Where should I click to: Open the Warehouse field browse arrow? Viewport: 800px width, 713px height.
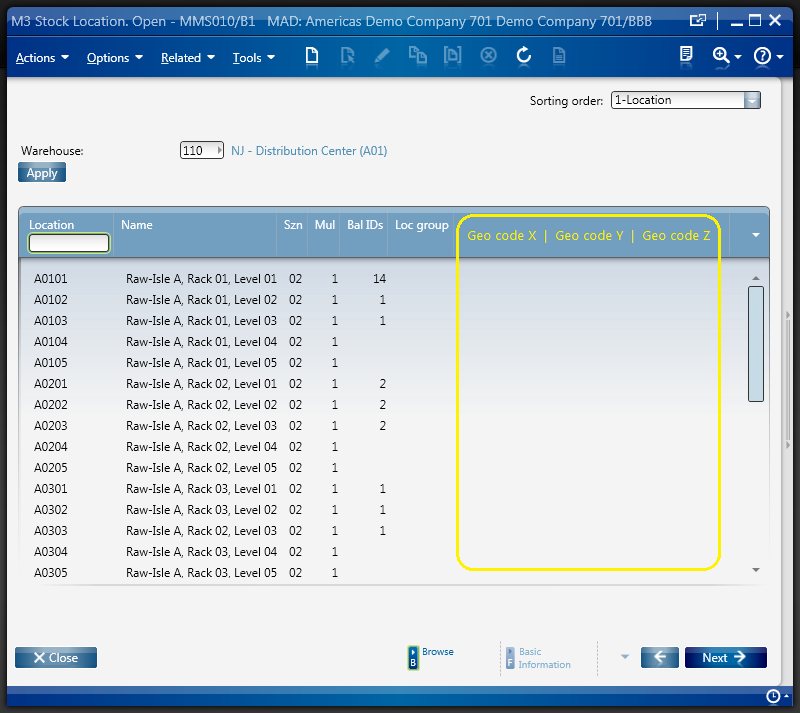click(x=219, y=151)
